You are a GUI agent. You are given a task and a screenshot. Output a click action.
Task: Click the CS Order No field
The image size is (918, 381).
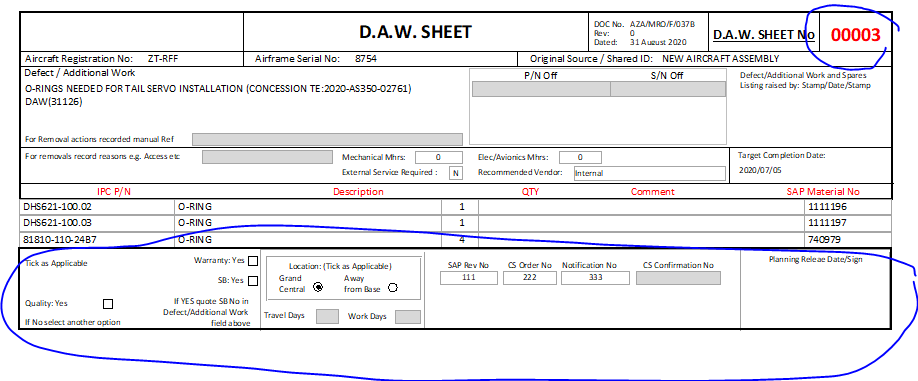(x=530, y=278)
